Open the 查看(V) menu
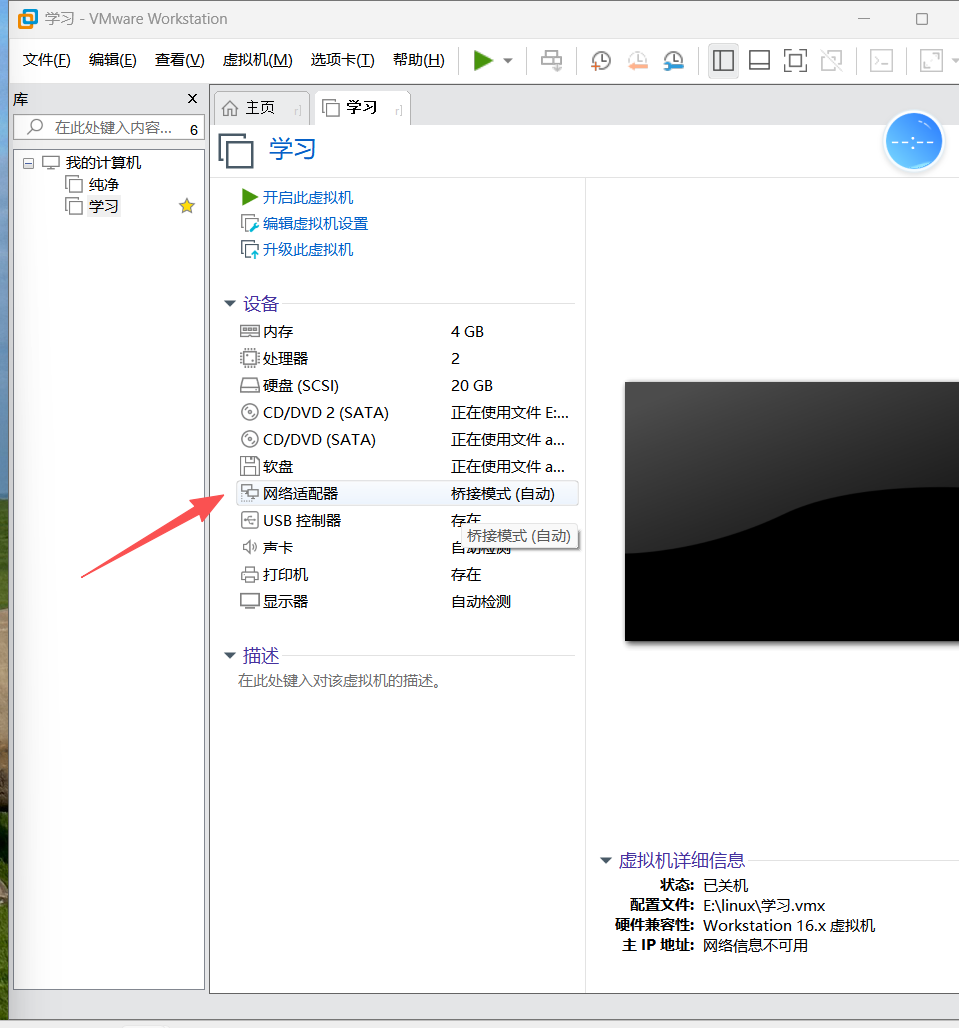The image size is (959, 1028). point(180,60)
